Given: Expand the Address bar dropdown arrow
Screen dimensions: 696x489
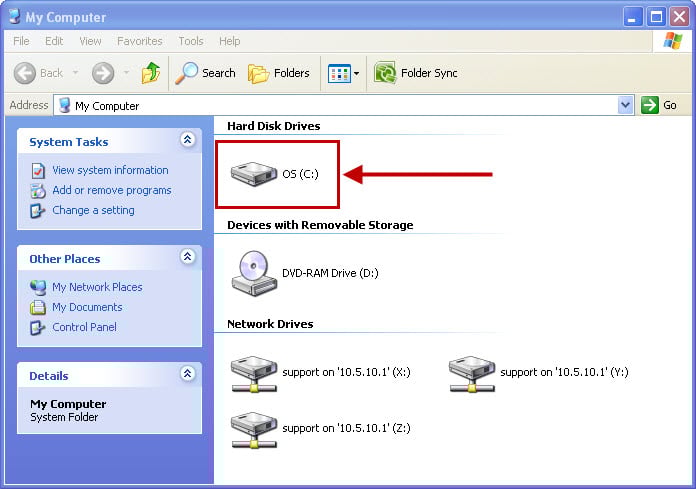Looking at the screenshot, I should point(625,105).
